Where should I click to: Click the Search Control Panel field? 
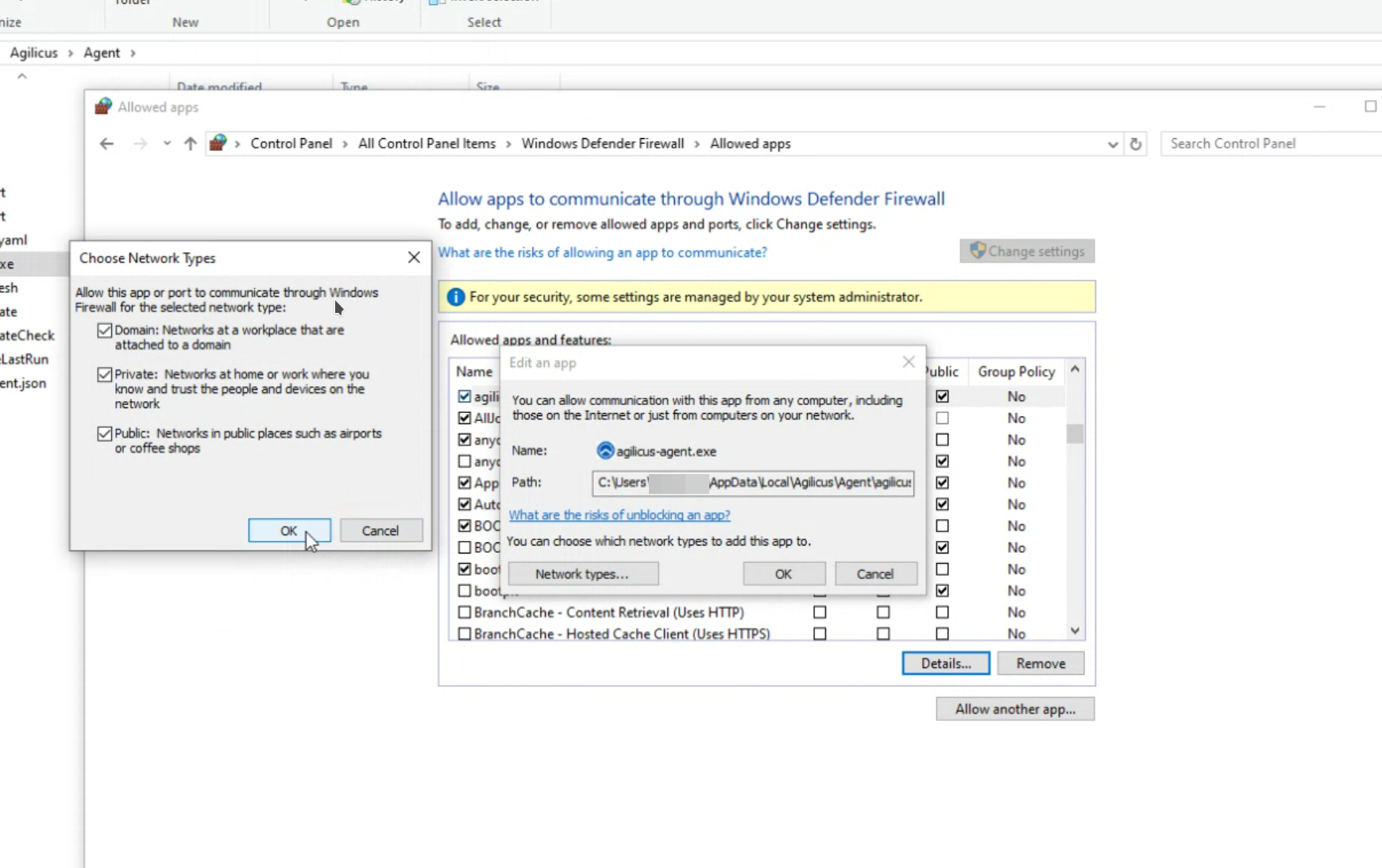point(1271,144)
